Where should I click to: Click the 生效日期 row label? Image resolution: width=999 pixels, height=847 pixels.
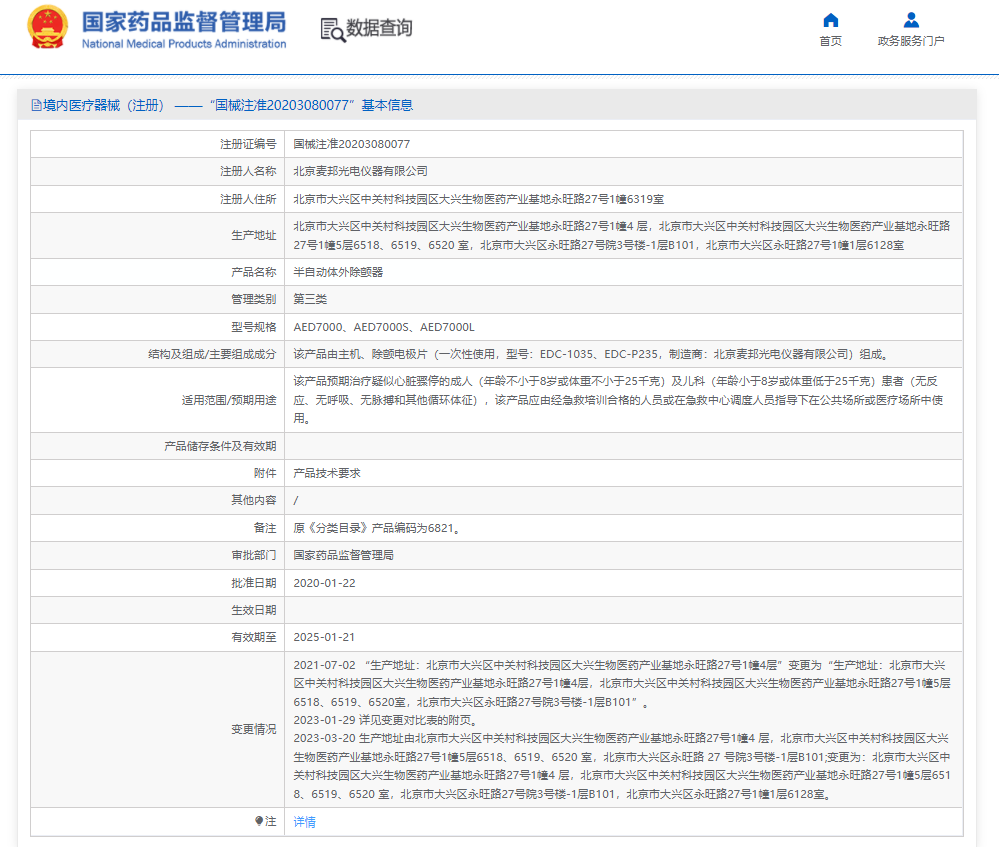coord(254,611)
